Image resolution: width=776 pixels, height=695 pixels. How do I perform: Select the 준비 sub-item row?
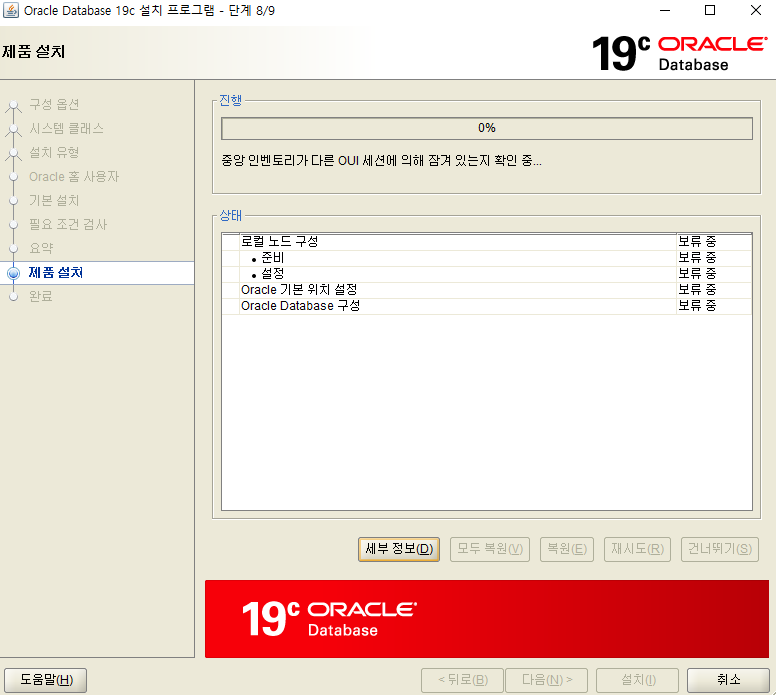[x=487, y=258]
